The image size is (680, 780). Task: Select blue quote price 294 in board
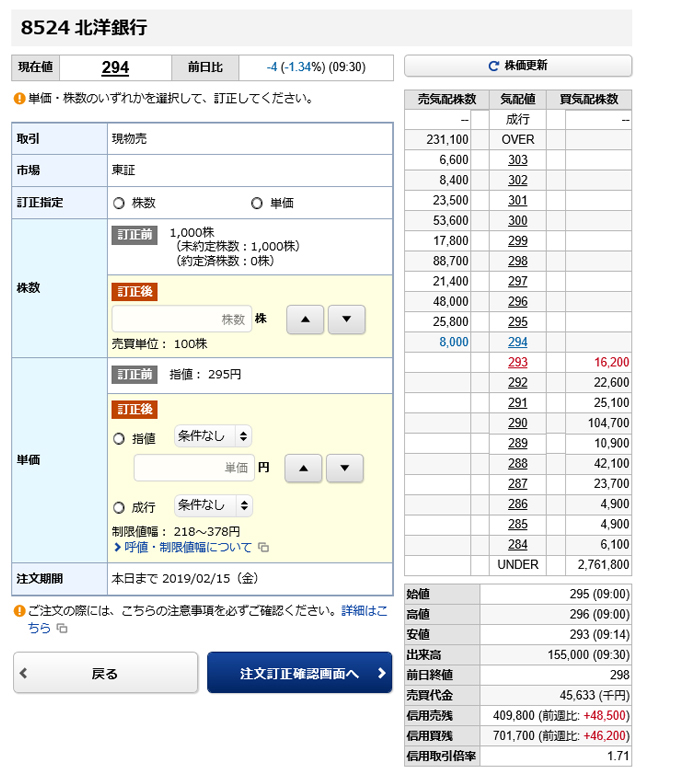pyautogui.click(x=517, y=342)
